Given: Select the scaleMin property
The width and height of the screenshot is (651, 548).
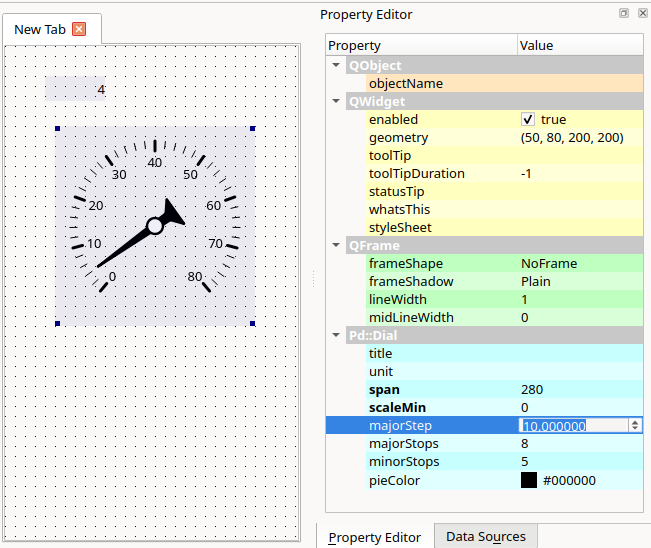Looking at the screenshot, I should (504, 407).
